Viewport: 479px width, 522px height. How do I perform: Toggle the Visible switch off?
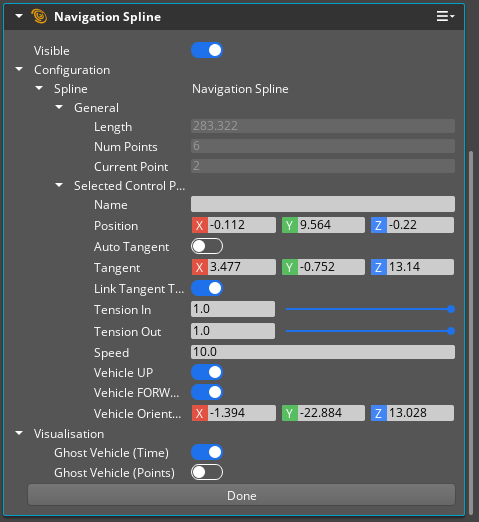(x=207, y=50)
